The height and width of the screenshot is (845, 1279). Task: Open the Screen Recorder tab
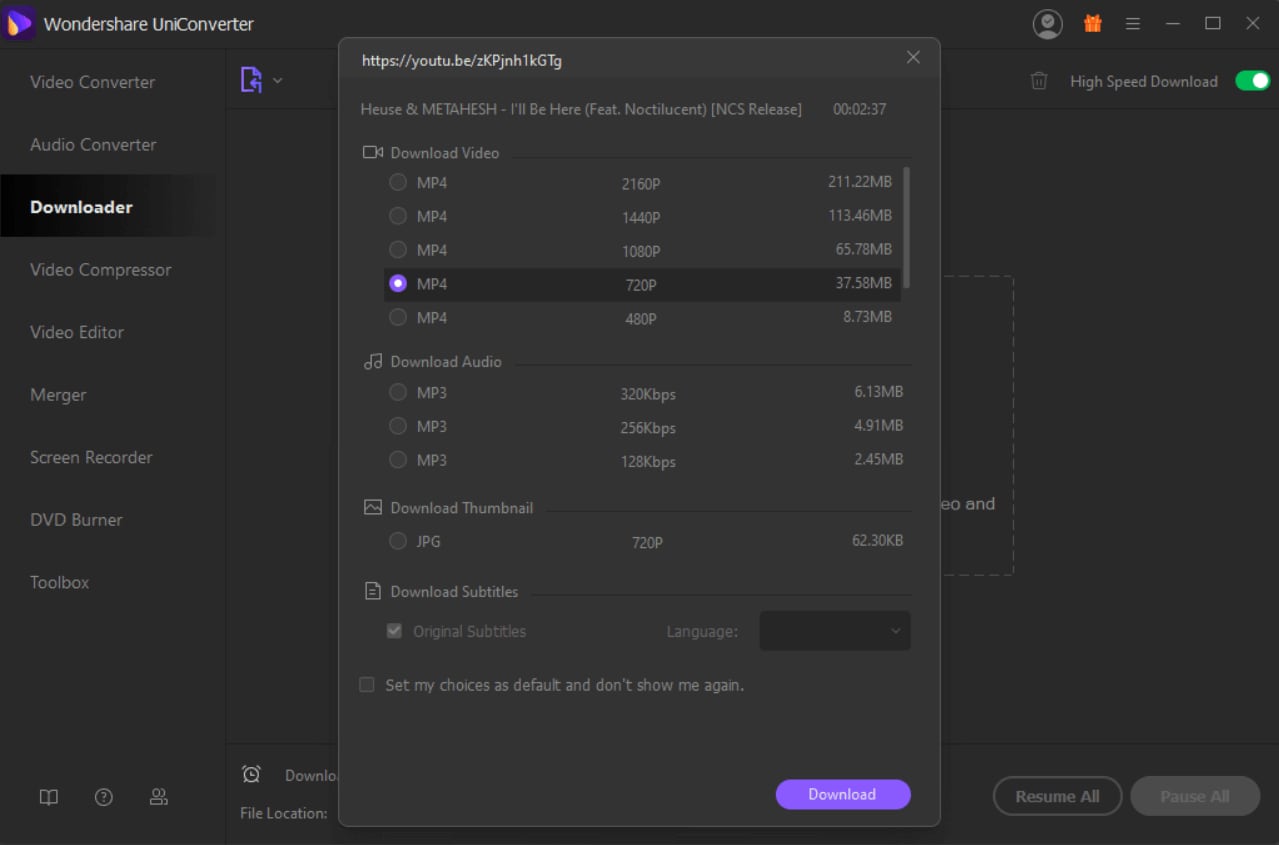[x=91, y=457]
